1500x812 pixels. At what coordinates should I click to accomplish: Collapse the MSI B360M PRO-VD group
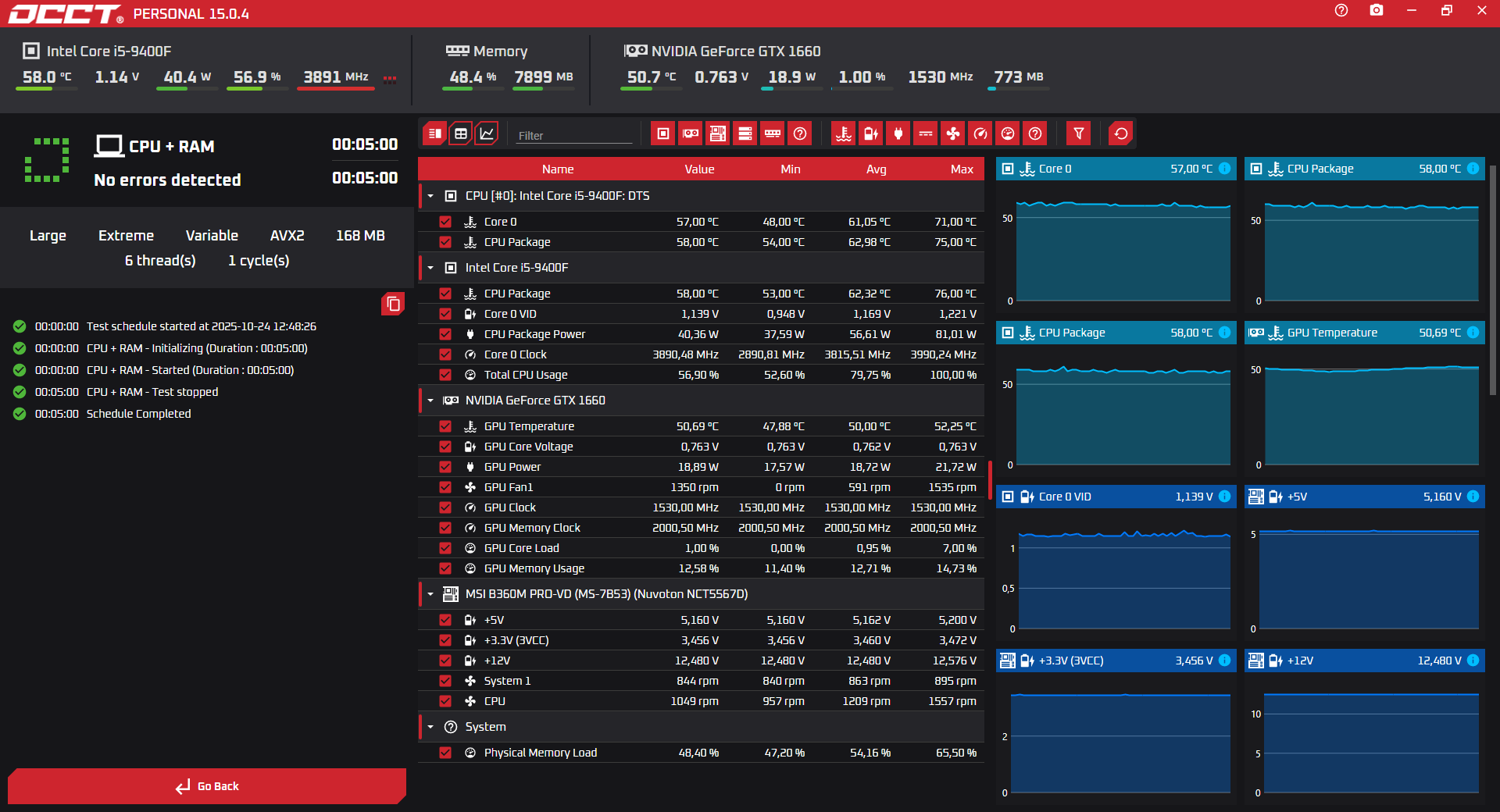click(x=430, y=594)
